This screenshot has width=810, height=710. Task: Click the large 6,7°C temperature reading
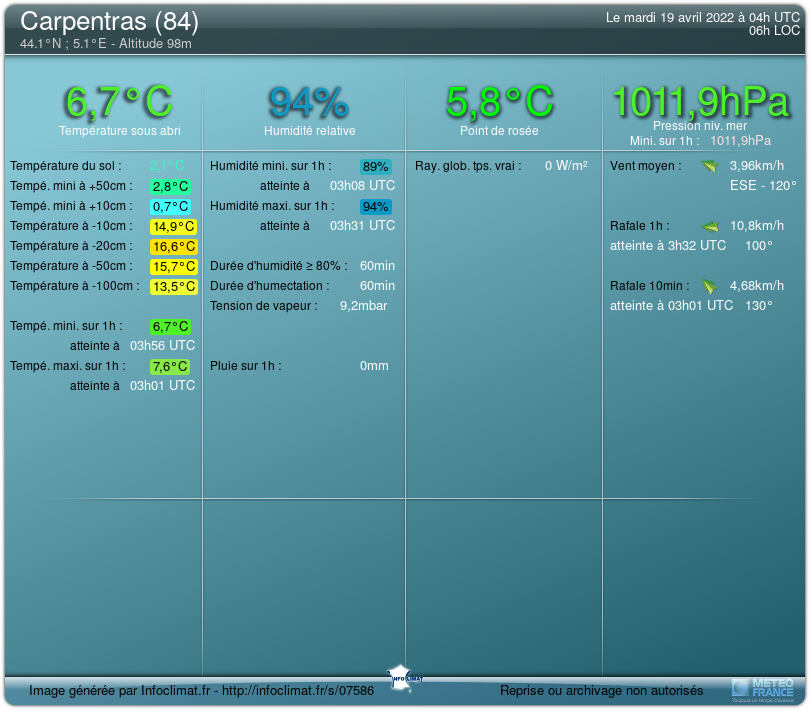[x=119, y=102]
